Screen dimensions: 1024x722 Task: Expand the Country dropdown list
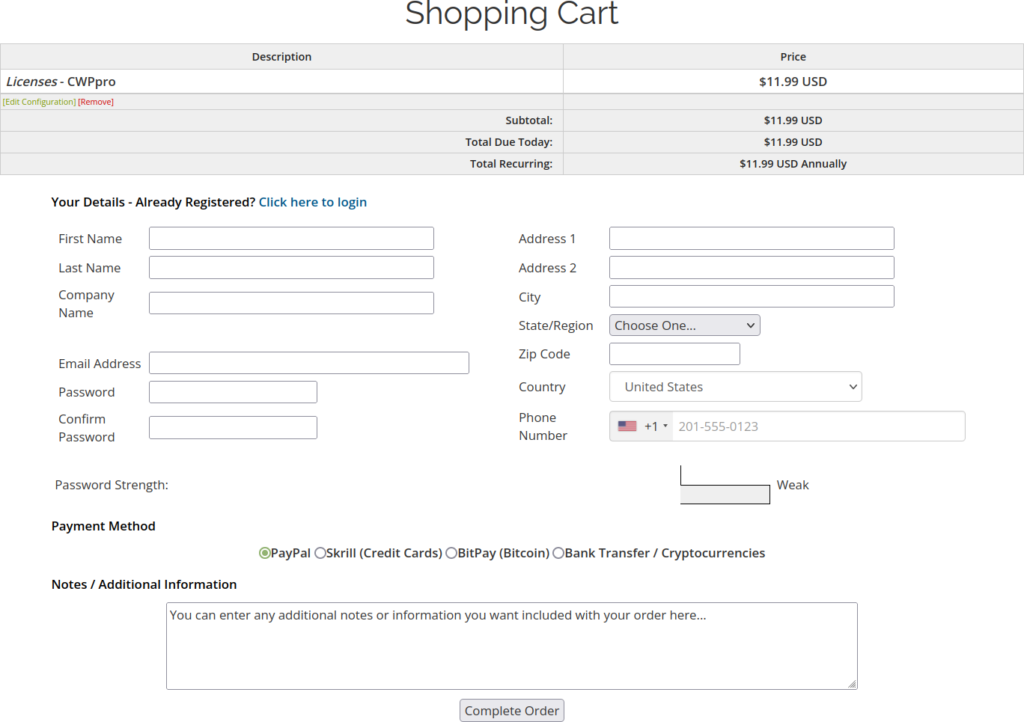tap(735, 387)
